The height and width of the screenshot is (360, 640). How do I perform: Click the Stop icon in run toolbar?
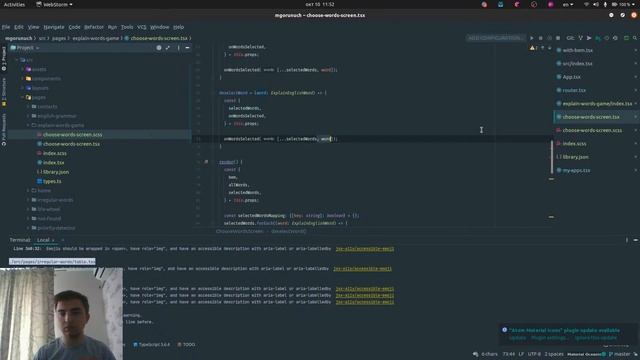coord(558,38)
